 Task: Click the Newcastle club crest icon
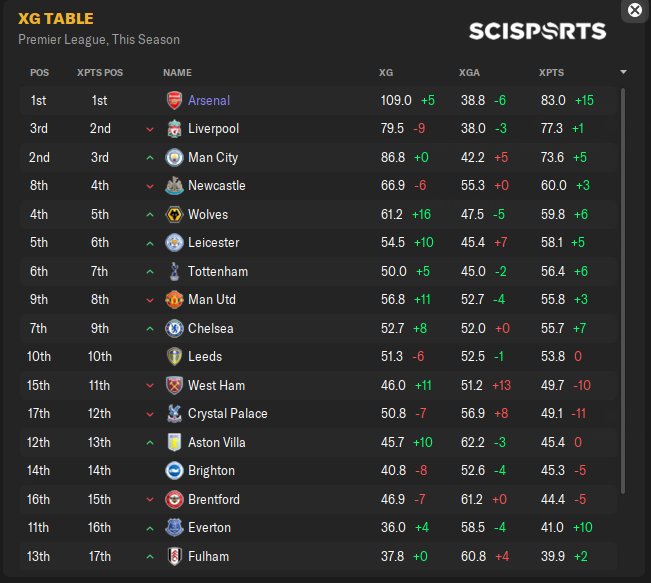coord(174,185)
